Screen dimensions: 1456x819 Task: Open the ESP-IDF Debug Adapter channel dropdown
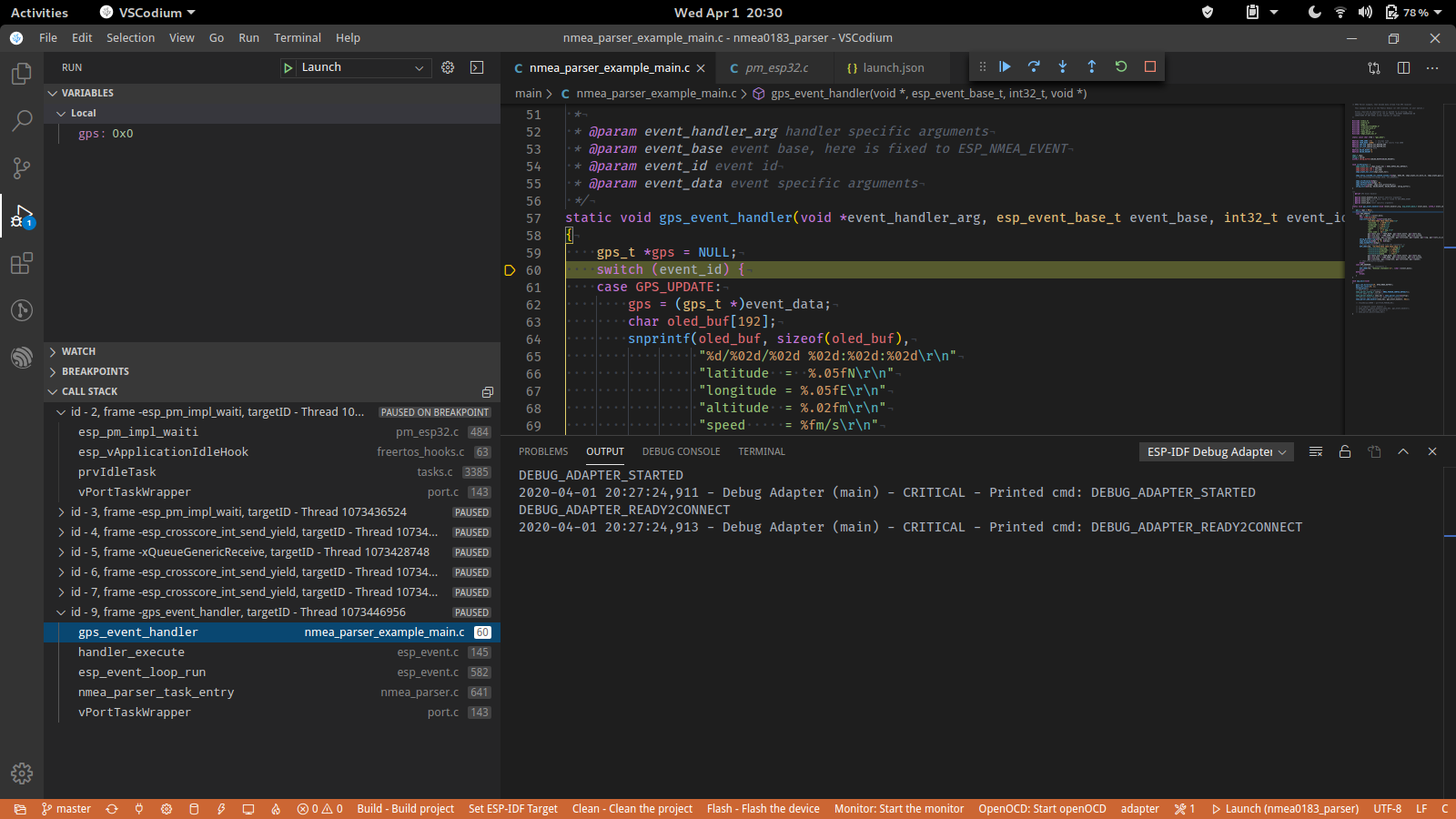click(1216, 450)
